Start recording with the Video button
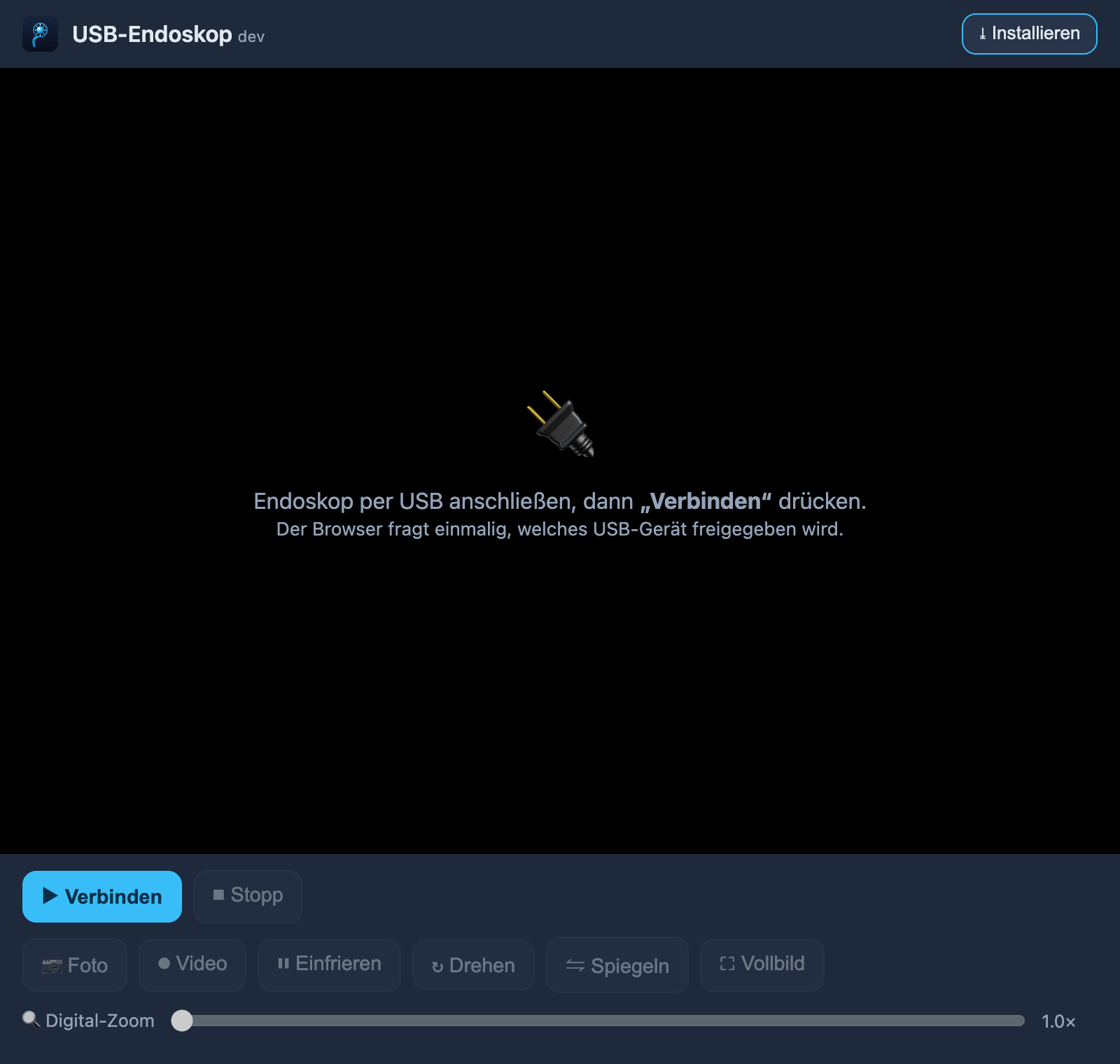 (x=192, y=965)
